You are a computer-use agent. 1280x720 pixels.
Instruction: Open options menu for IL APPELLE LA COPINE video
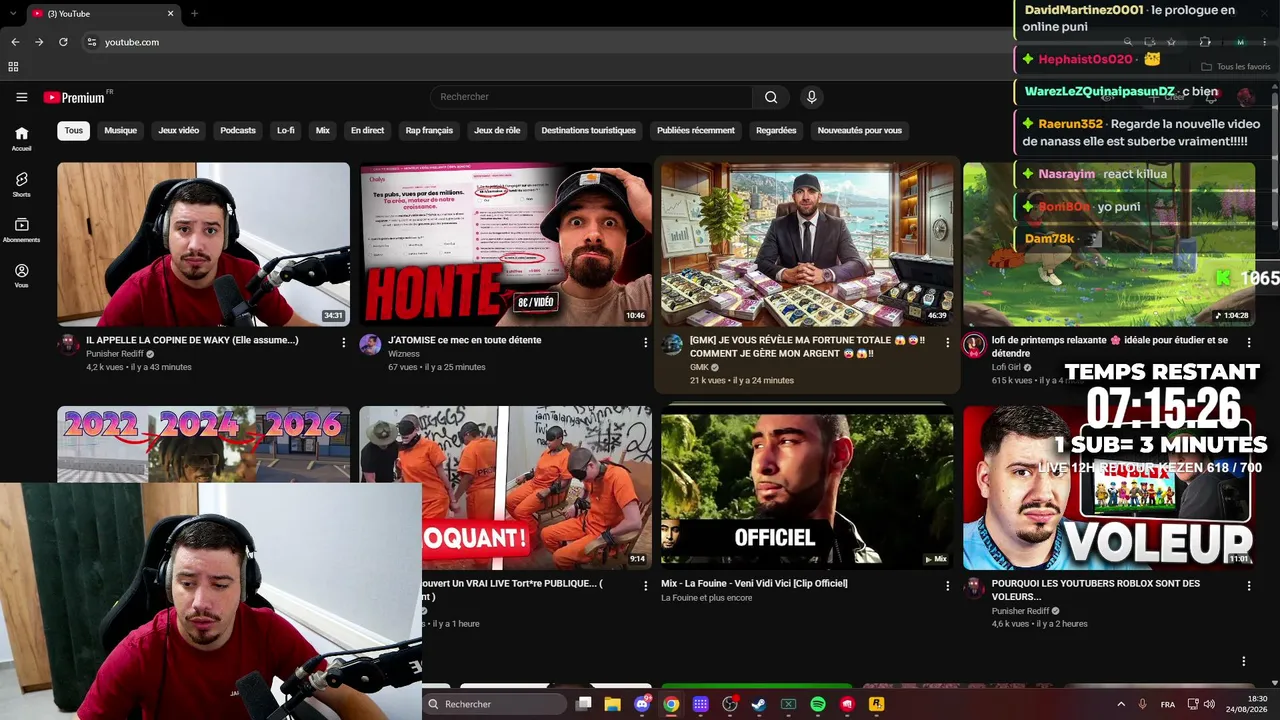pyautogui.click(x=343, y=342)
